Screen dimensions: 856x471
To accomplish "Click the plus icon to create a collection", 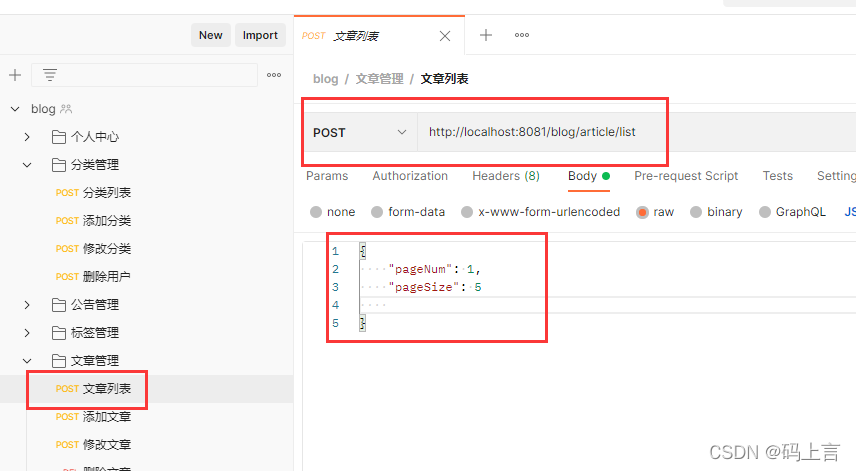I will [15, 75].
